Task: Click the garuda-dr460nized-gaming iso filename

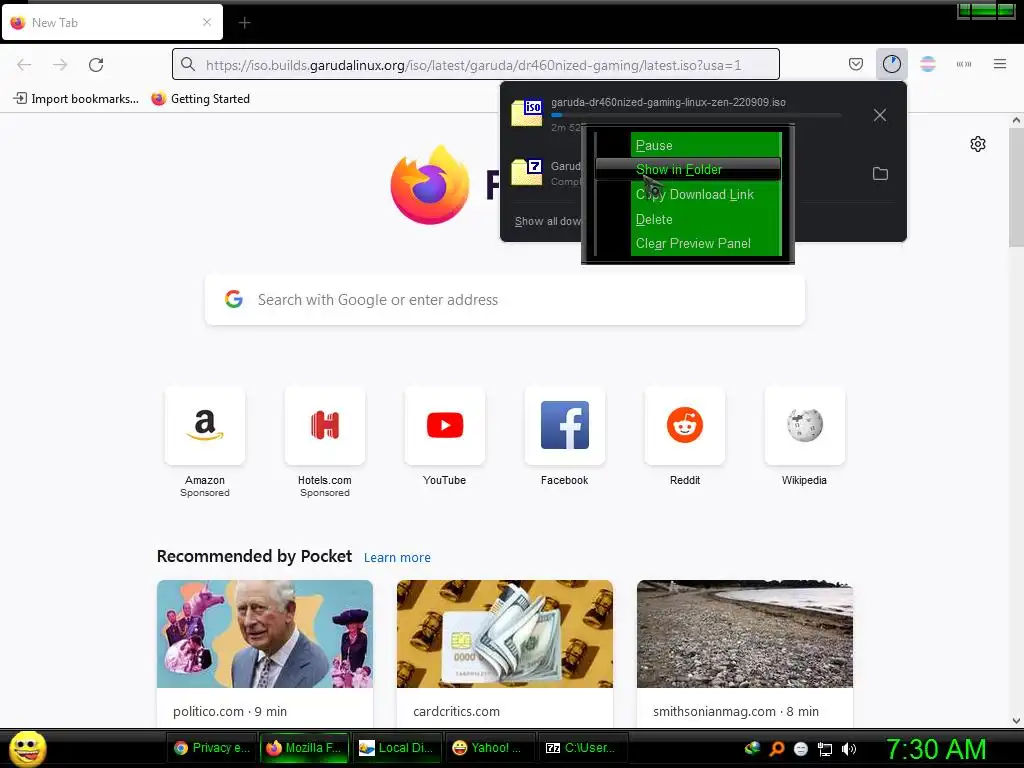Action: 668,102
